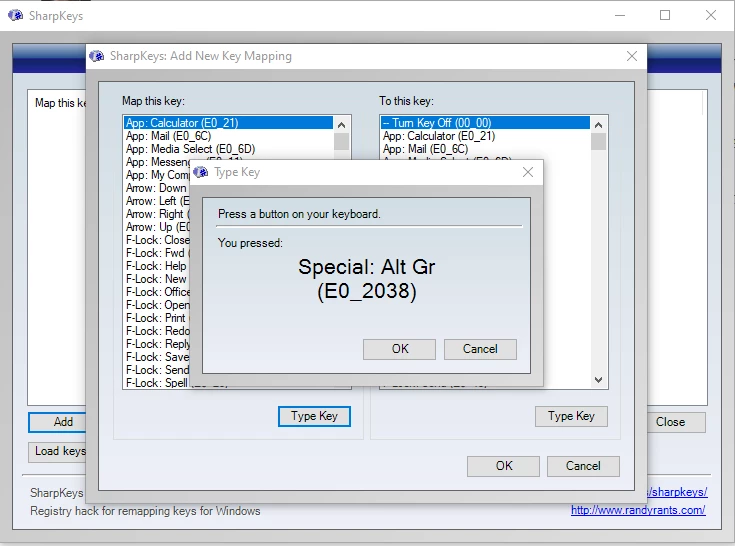The height and width of the screenshot is (546, 735).
Task: Click the Type Key dialog app icon
Action: point(201,172)
